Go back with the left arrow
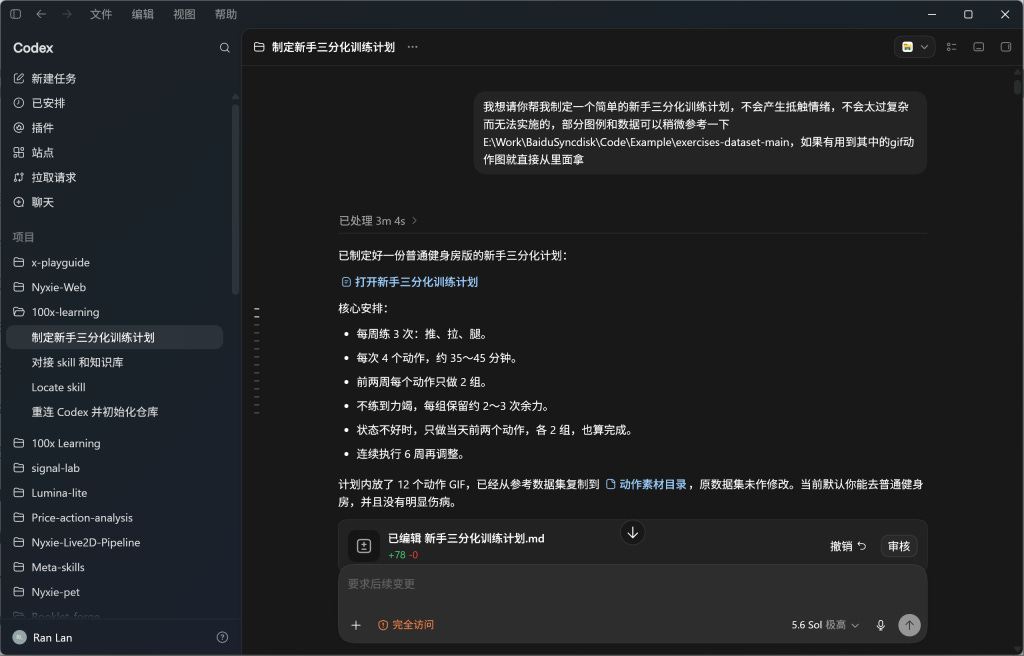Viewport: 1024px width, 656px height. click(x=41, y=14)
